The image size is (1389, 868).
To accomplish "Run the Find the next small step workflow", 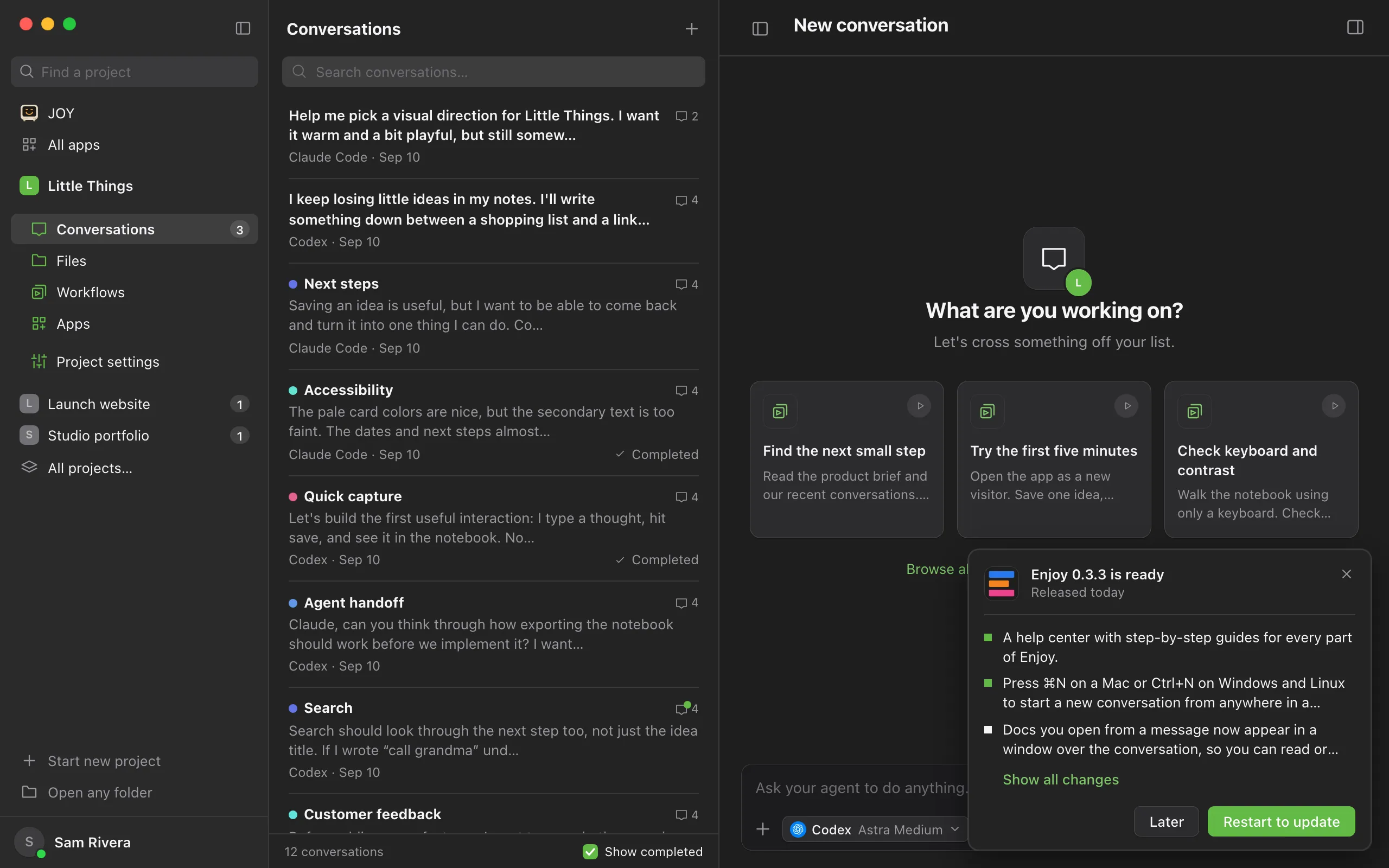I will coord(920,406).
